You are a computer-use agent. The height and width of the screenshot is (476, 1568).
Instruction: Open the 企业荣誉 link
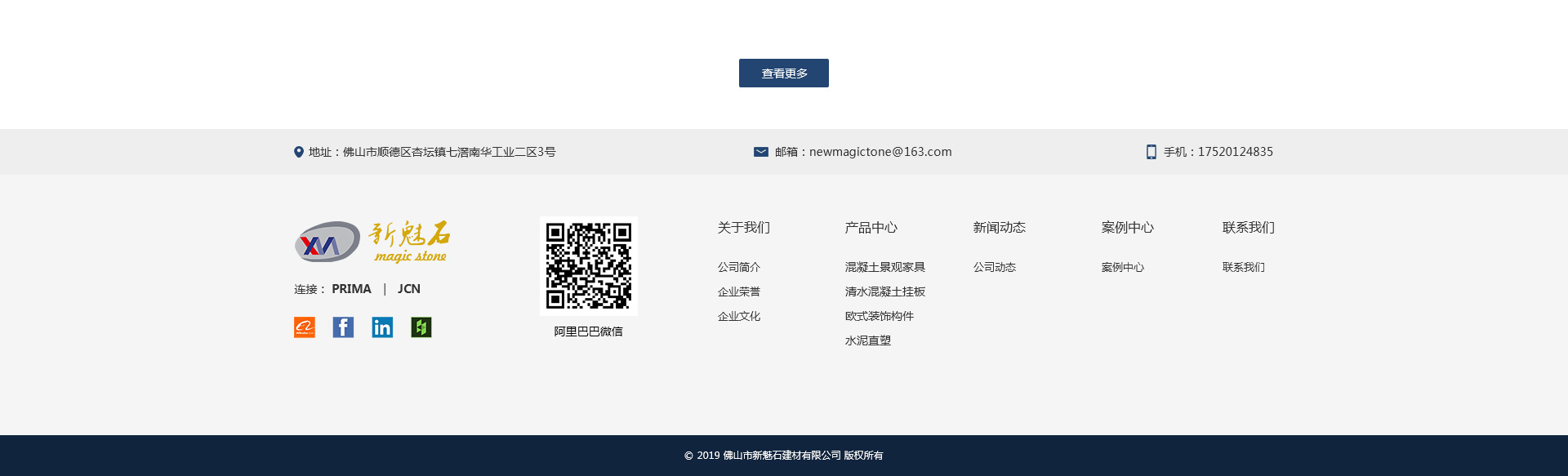tap(738, 291)
